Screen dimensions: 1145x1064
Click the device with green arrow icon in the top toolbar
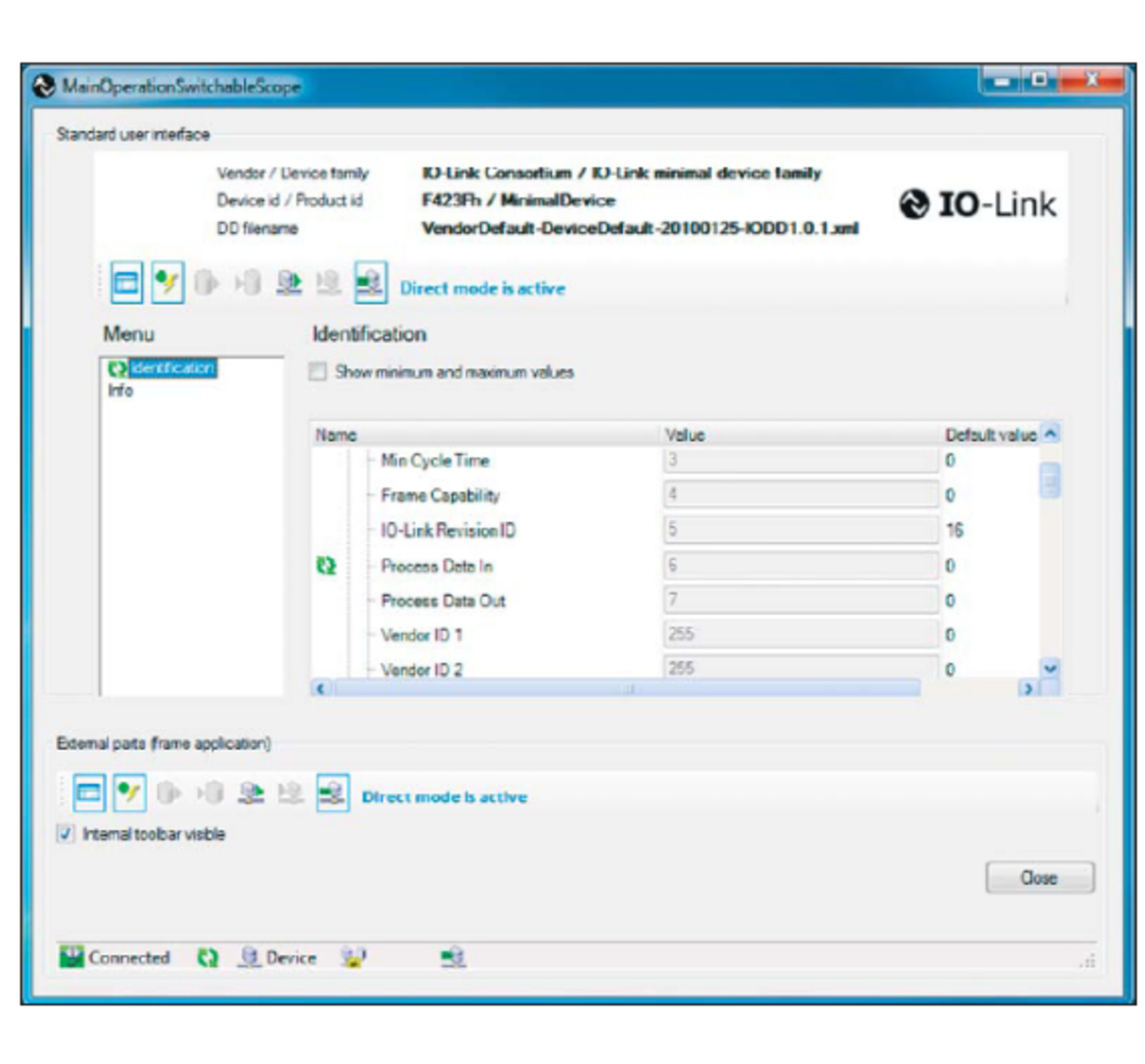coord(288,283)
